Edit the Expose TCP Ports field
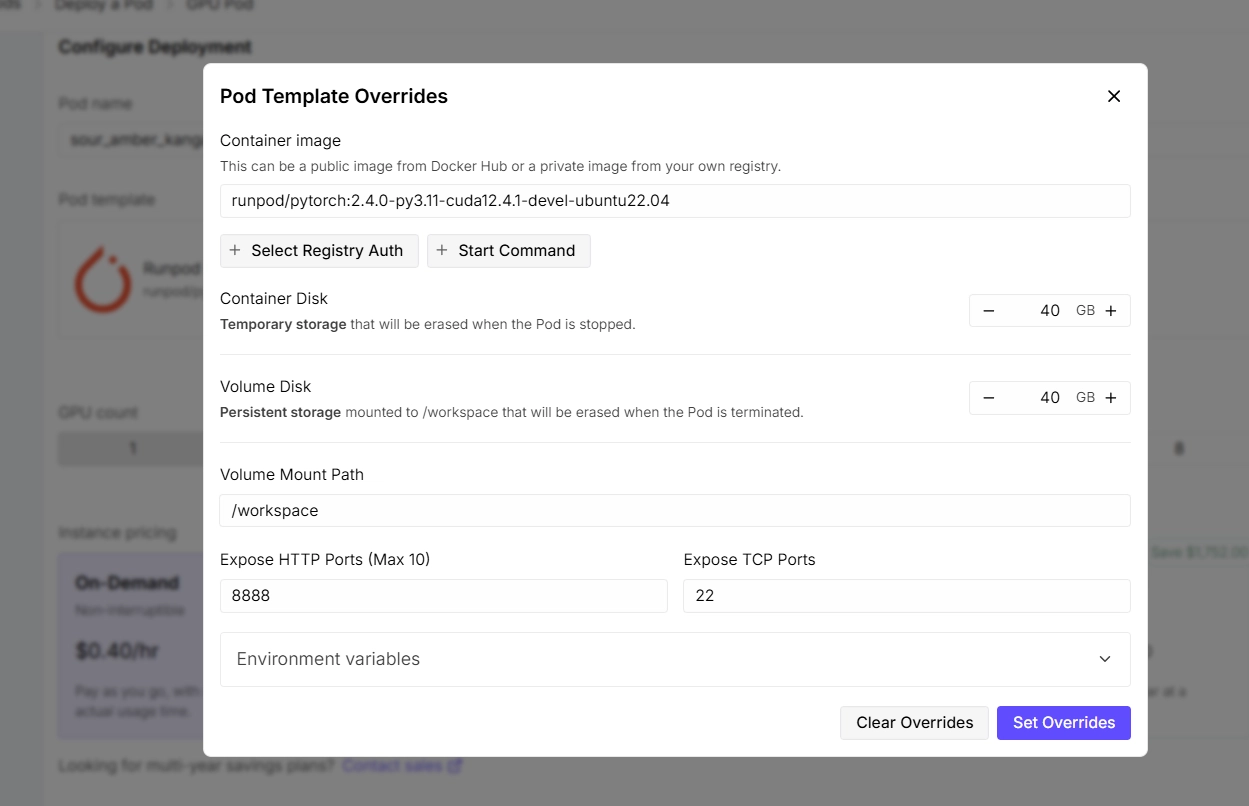 907,596
